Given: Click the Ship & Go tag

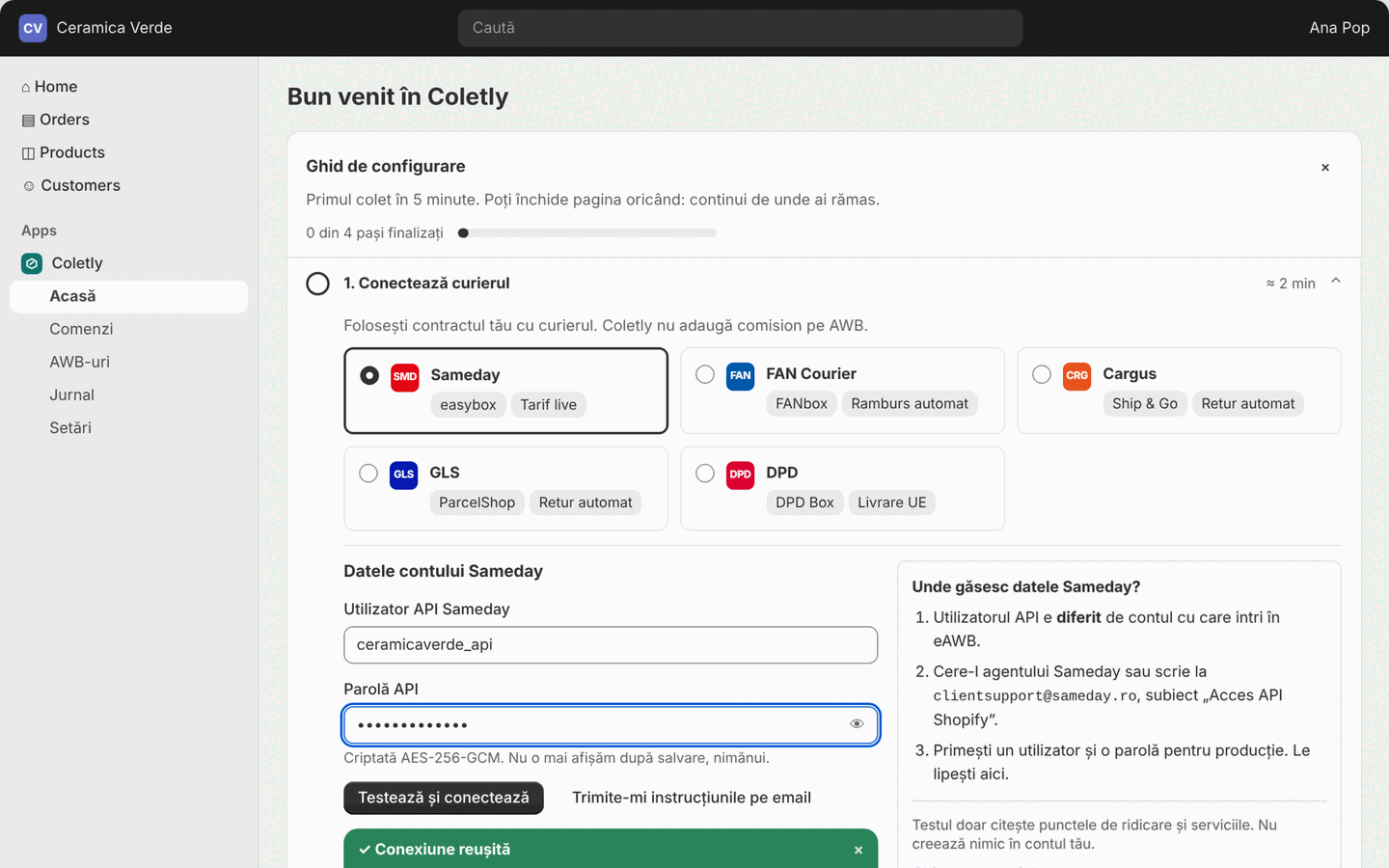Looking at the screenshot, I should click(1145, 403).
